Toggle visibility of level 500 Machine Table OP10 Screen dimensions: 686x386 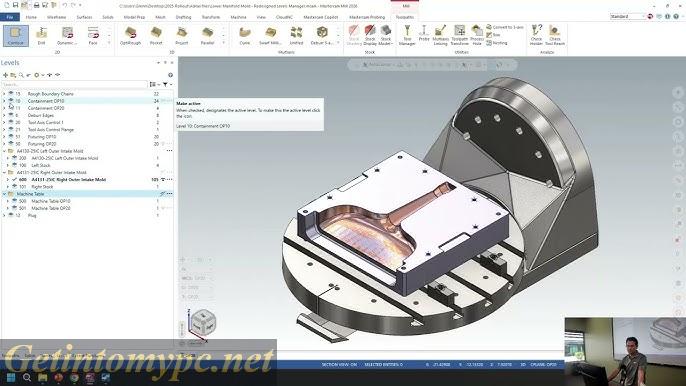click(x=14, y=201)
